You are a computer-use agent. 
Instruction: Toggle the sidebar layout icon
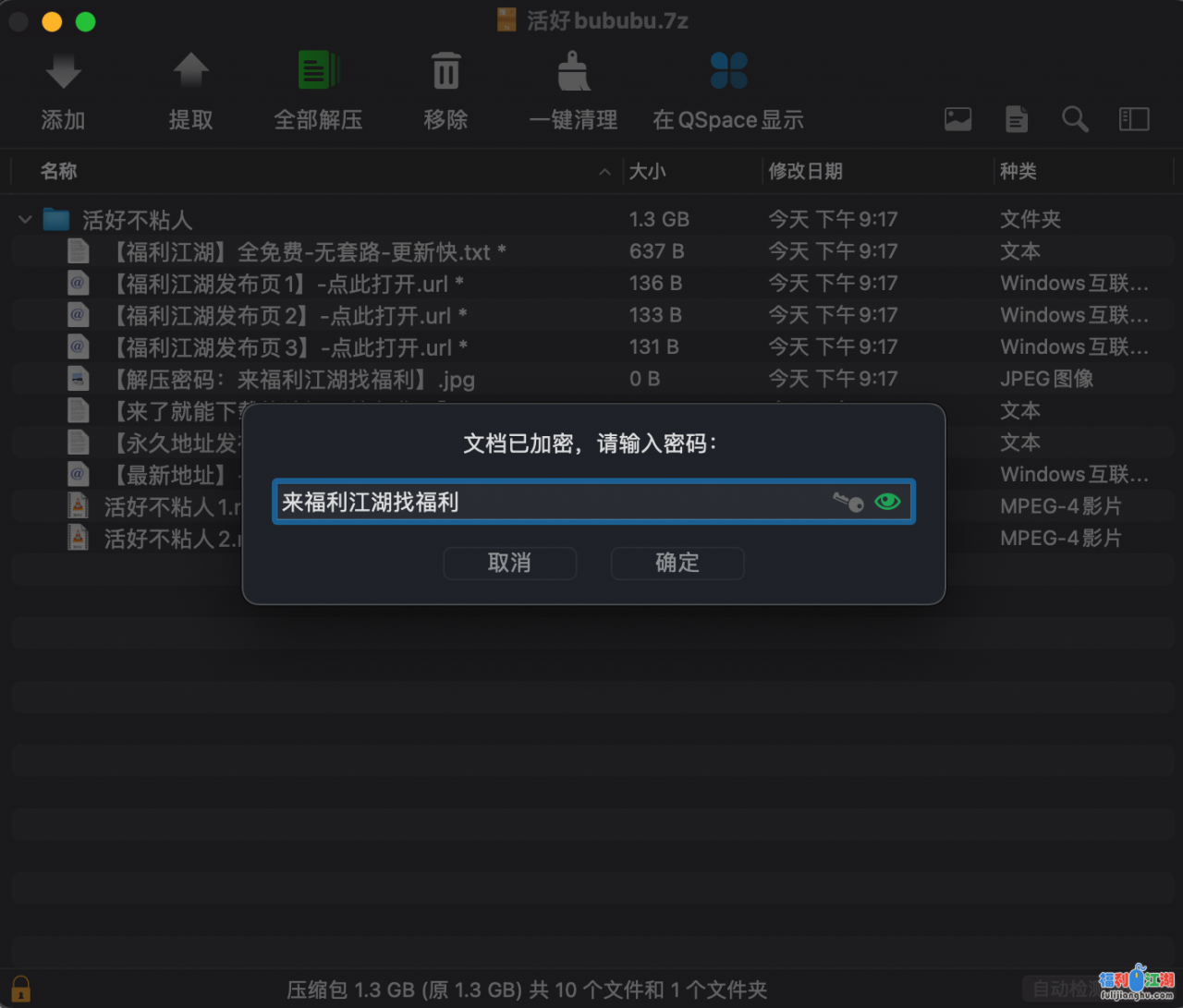1134,118
